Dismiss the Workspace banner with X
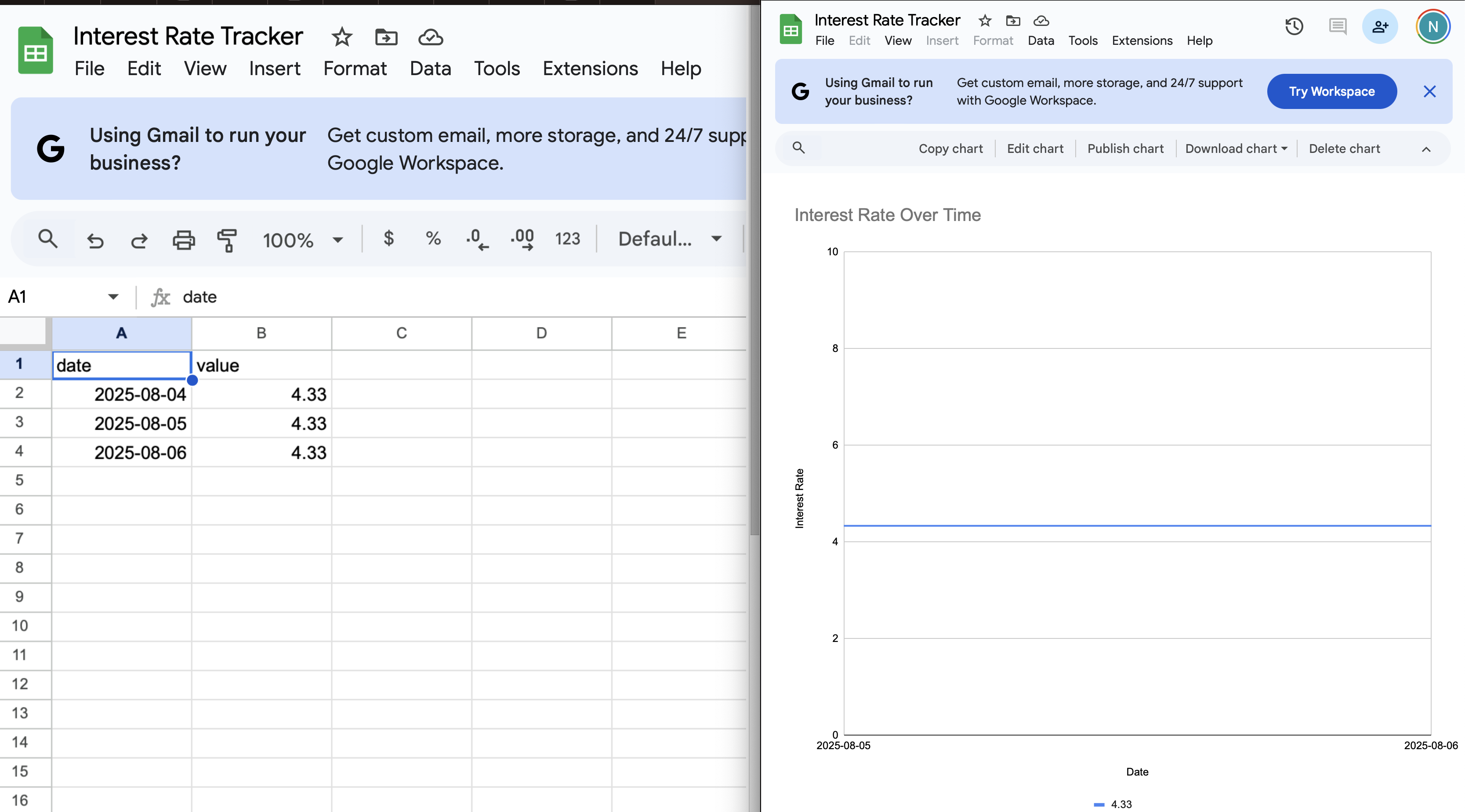This screenshot has height=812, width=1465. coord(1429,91)
